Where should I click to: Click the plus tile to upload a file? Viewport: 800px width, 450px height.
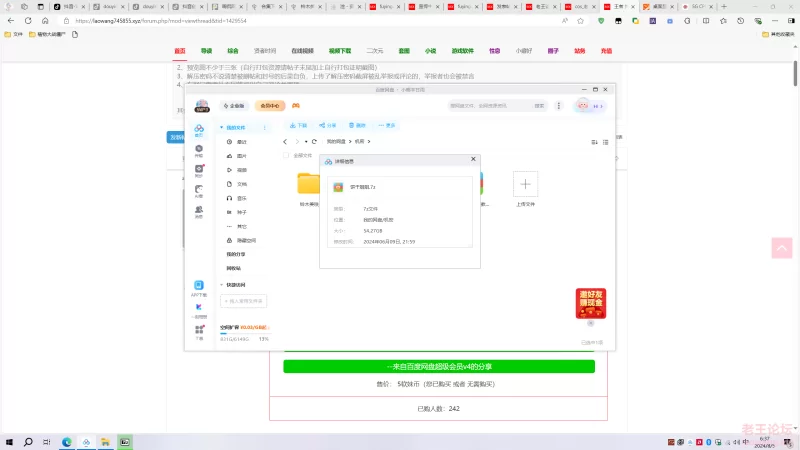pos(526,184)
